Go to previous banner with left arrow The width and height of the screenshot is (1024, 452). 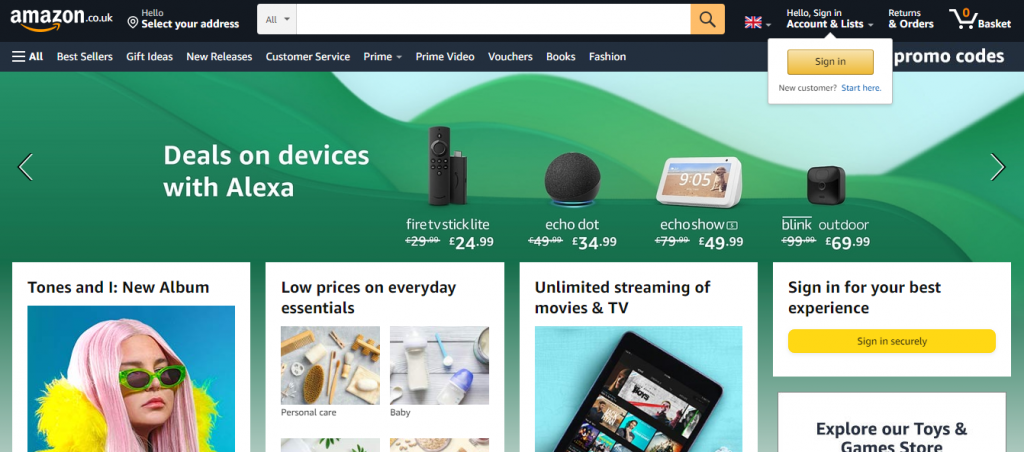pos(25,167)
